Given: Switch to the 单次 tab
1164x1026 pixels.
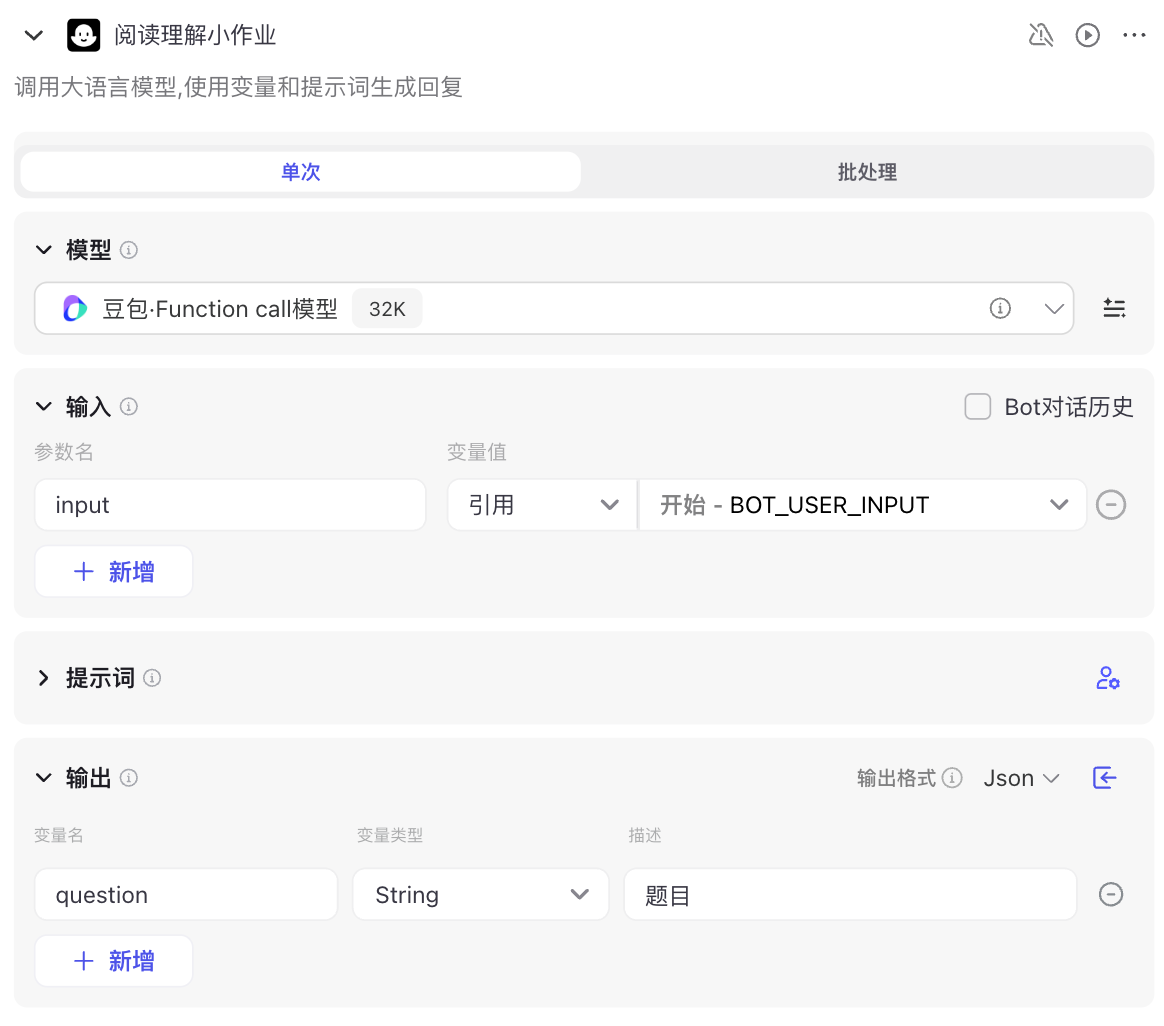Looking at the screenshot, I should [x=301, y=171].
